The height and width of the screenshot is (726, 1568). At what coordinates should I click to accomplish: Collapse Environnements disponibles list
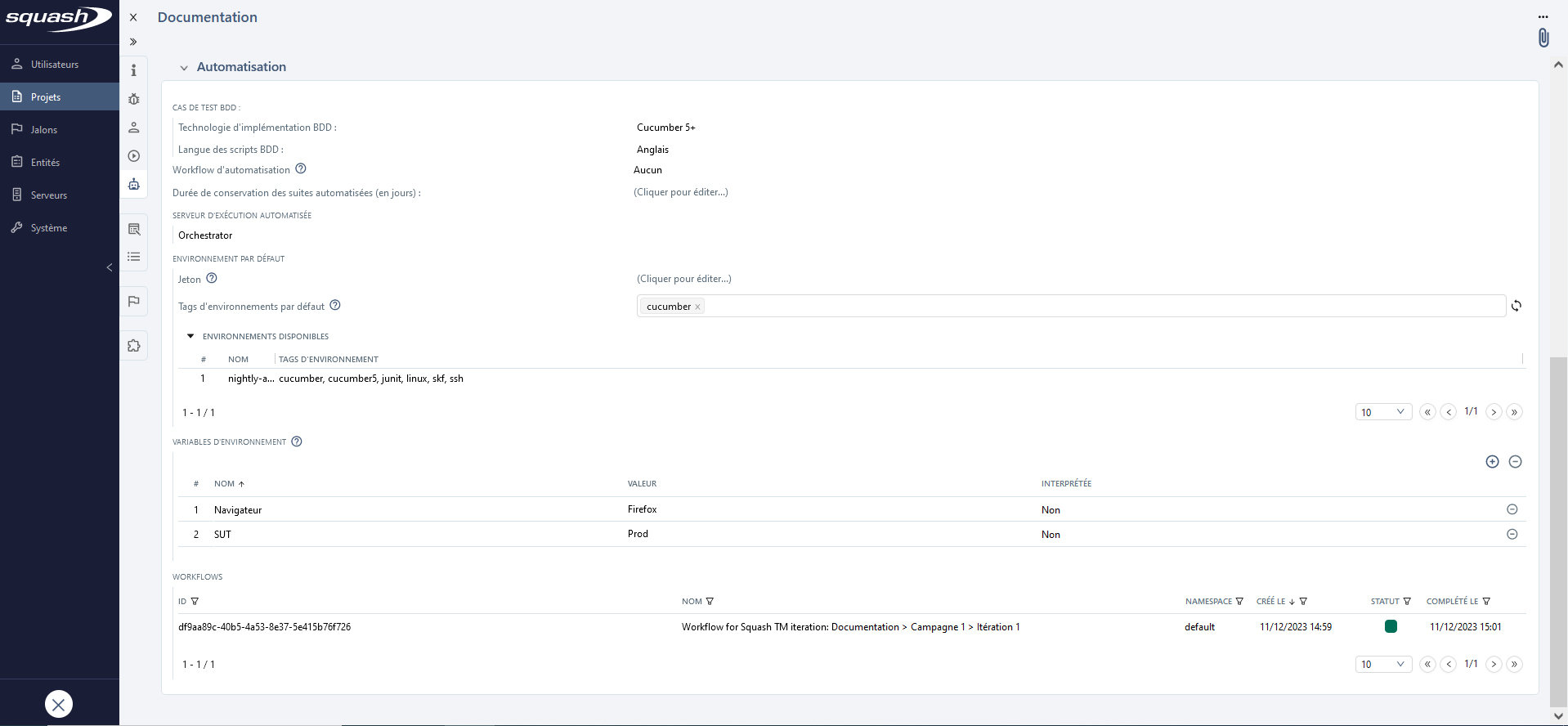pyautogui.click(x=190, y=336)
